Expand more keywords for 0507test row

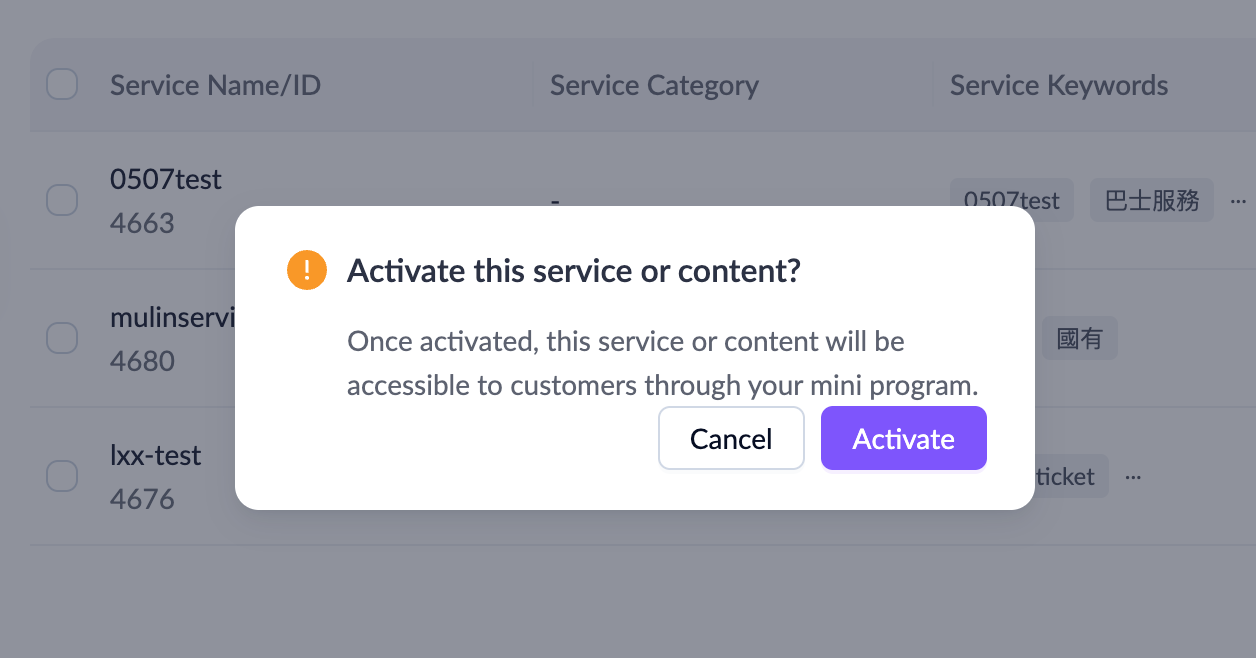click(1239, 200)
